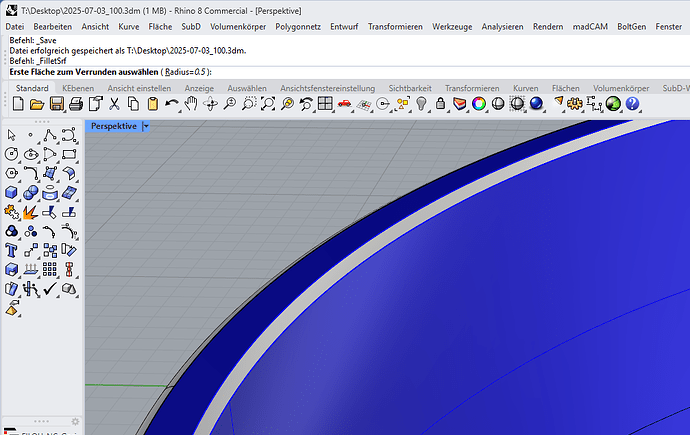Click the black checkmark Check tool
The image size is (690, 435).
(50, 289)
